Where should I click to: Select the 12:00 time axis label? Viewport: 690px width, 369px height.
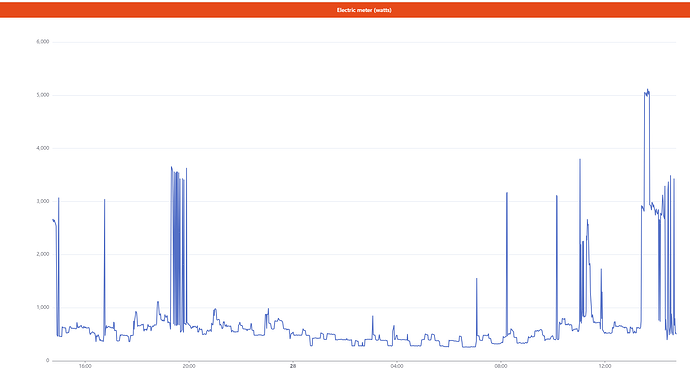click(x=605, y=366)
